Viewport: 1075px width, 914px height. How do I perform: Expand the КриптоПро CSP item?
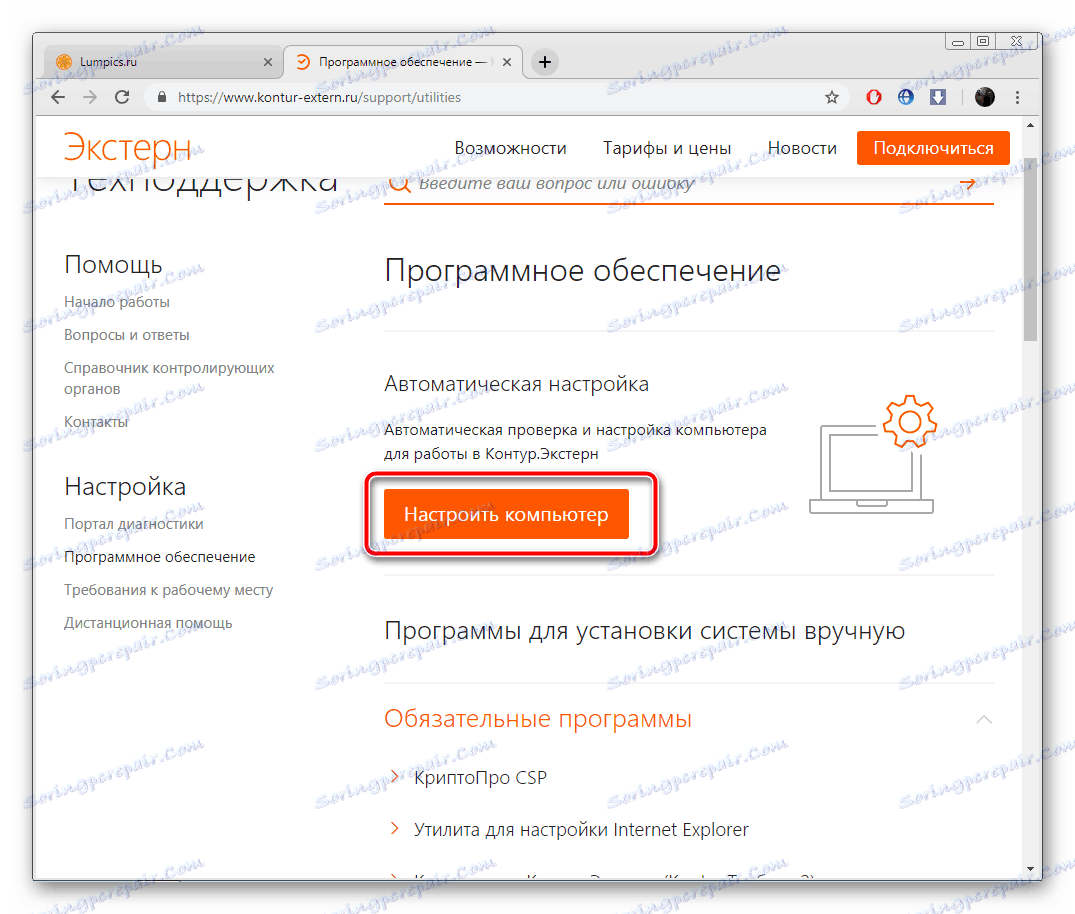[x=480, y=778]
